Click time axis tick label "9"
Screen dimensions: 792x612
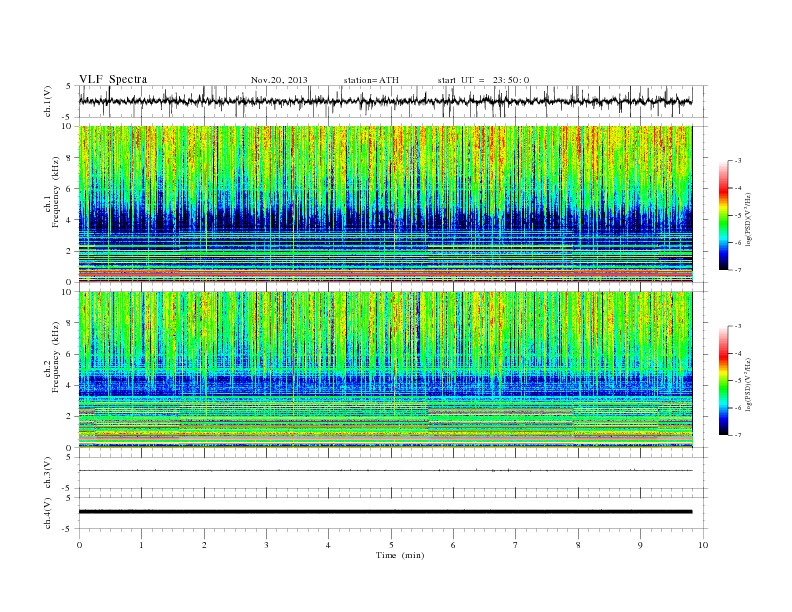(x=640, y=545)
